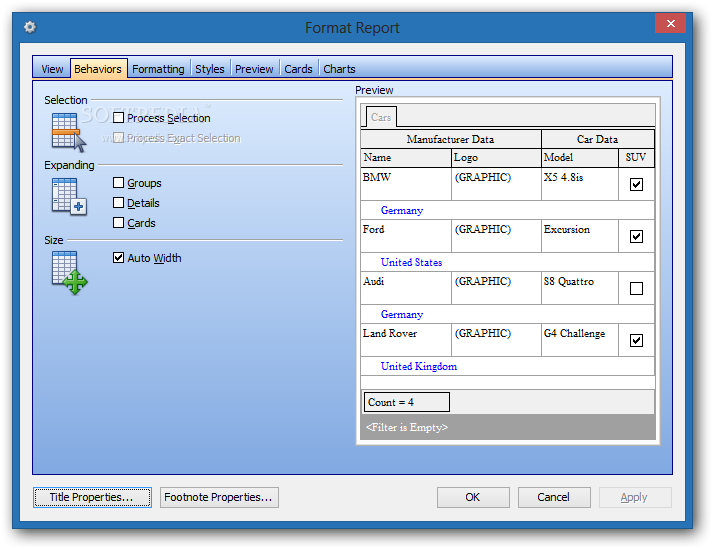This screenshot has height=549, width=713.
Task: Confirm with the OK button
Action: coord(473,497)
